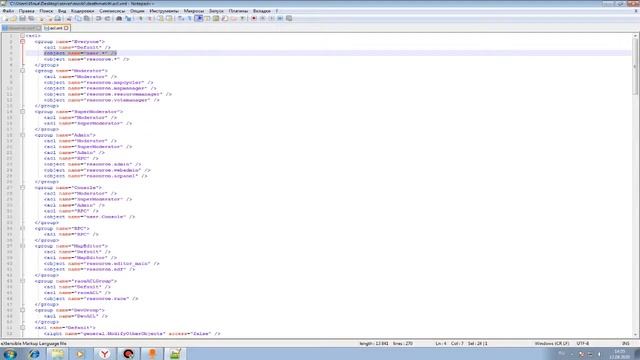Open the Поиск menu
The height and width of the screenshot is (360, 640).
tap(46, 11)
